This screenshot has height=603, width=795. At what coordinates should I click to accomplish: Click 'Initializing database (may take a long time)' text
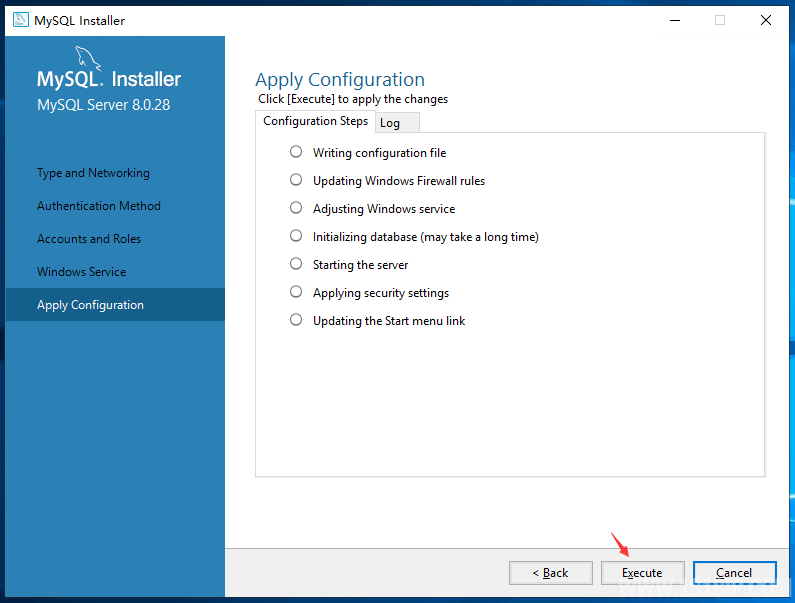click(x=425, y=237)
